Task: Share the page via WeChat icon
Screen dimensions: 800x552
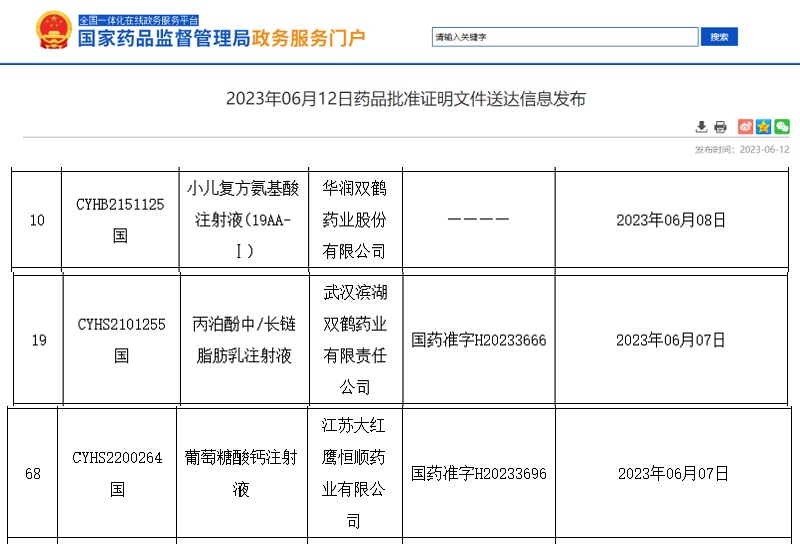Action: point(782,127)
